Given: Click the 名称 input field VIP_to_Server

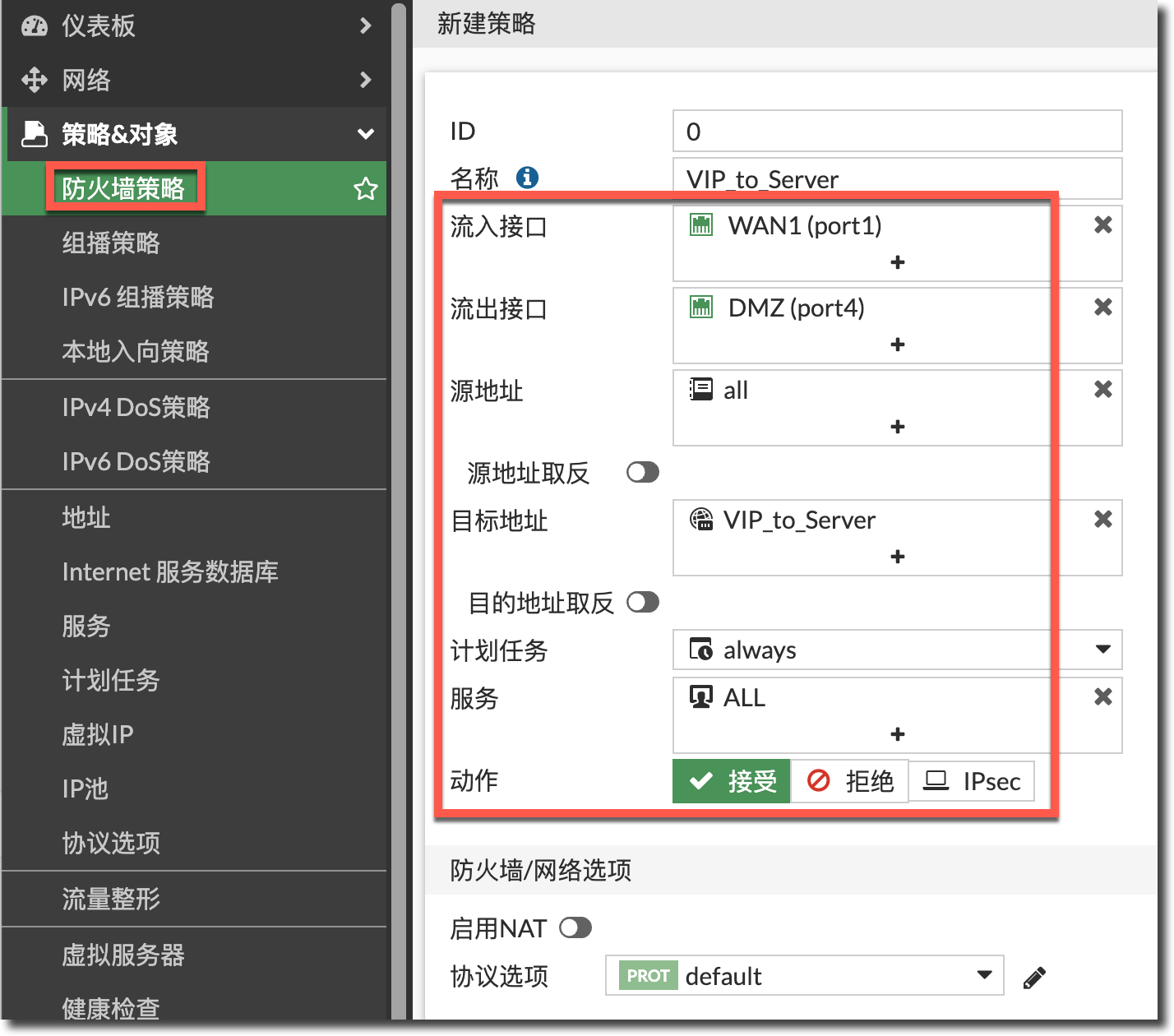Looking at the screenshot, I should (x=896, y=179).
